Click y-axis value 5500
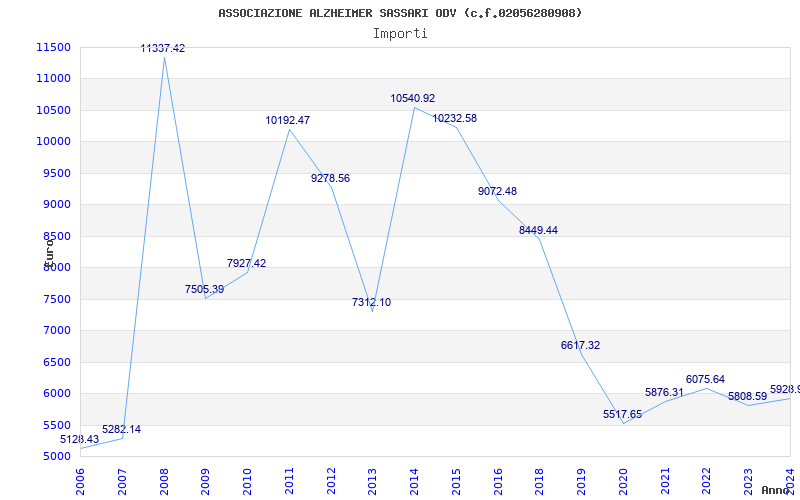The image size is (800, 500). [56, 425]
